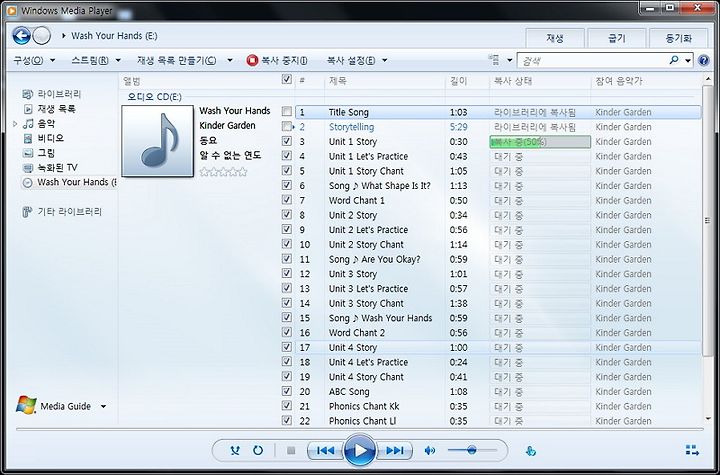The height and width of the screenshot is (475, 720).
Task: Open the Media Guide dropdown arrow
Action: pos(103,406)
